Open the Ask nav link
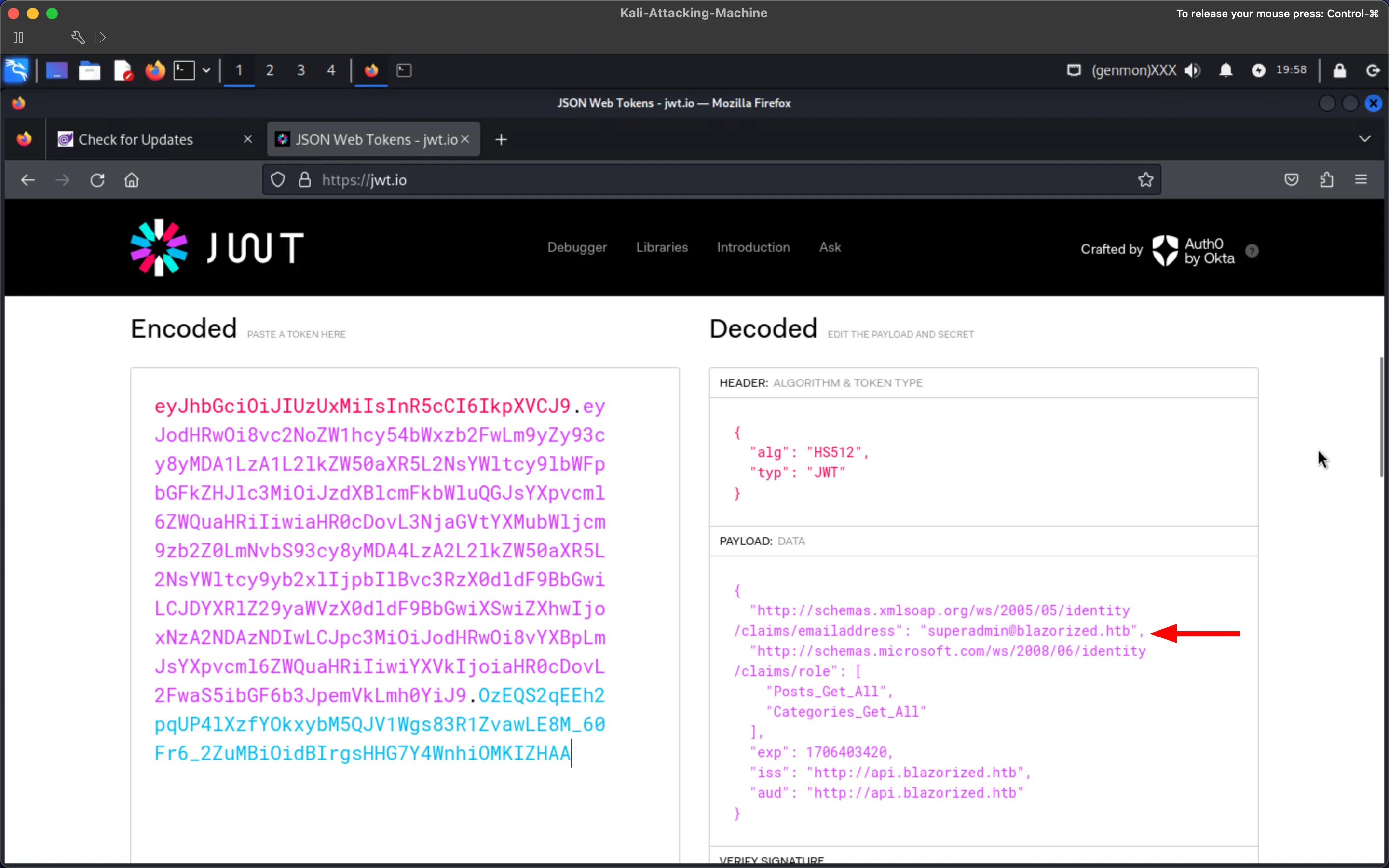The height and width of the screenshot is (868, 1389). pyautogui.click(x=830, y=247)
